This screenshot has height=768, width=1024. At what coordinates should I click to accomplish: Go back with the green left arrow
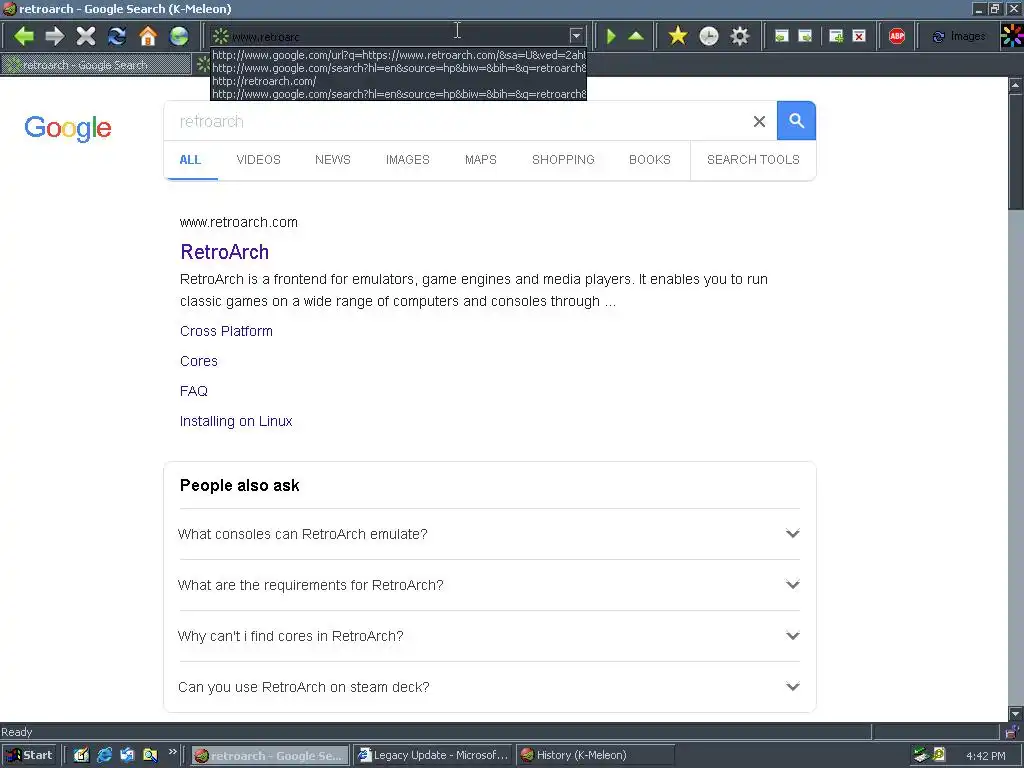click(24, 36)
